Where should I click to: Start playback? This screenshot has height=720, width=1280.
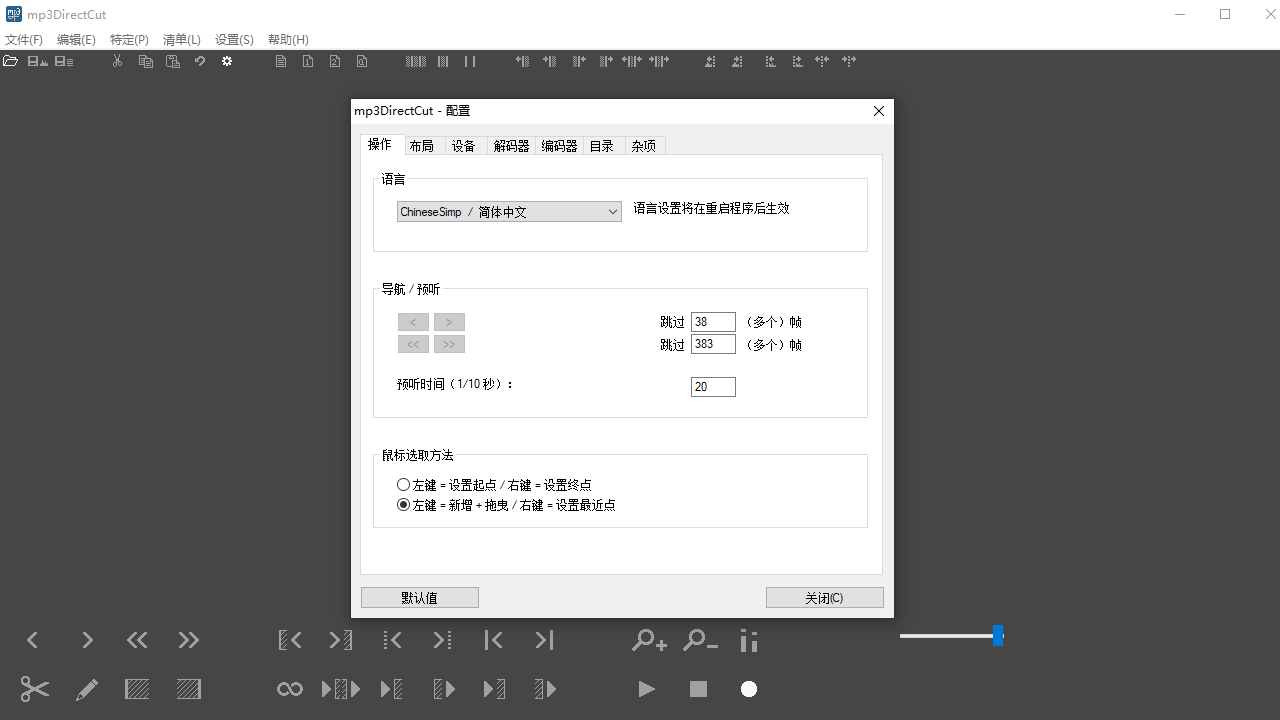click(646, 689)
